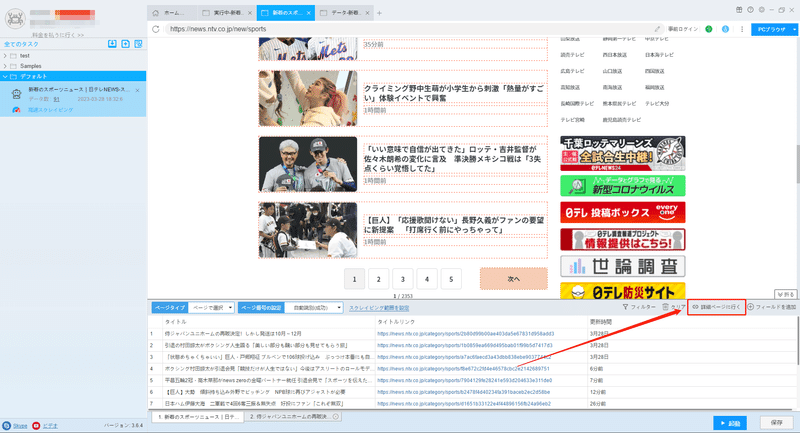The image size is (800, 433).
Task: Go to page 5 in pagination
Action: coord(451,279)
